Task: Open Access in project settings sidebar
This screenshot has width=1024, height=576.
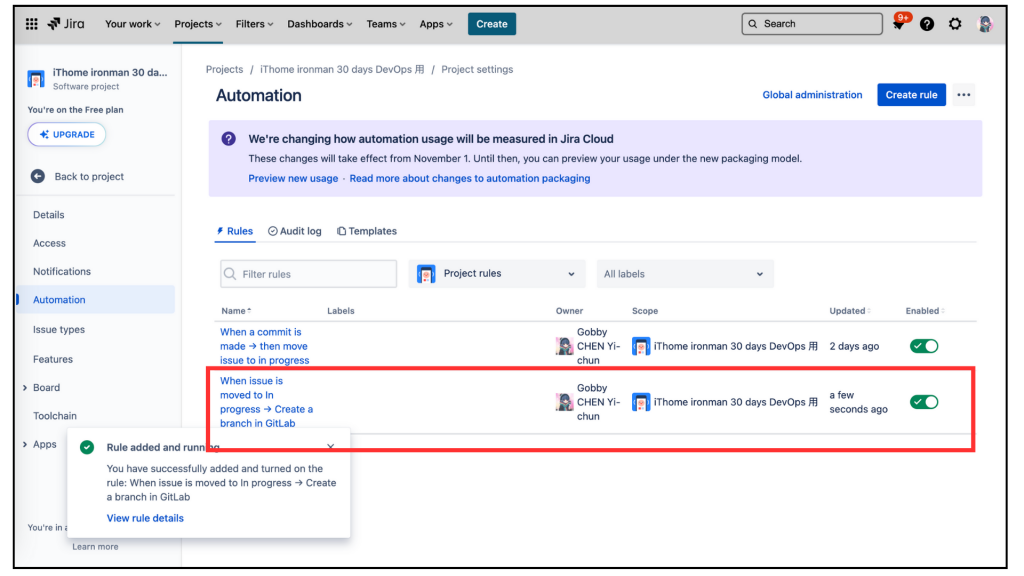Action: (x=50, y=244)
